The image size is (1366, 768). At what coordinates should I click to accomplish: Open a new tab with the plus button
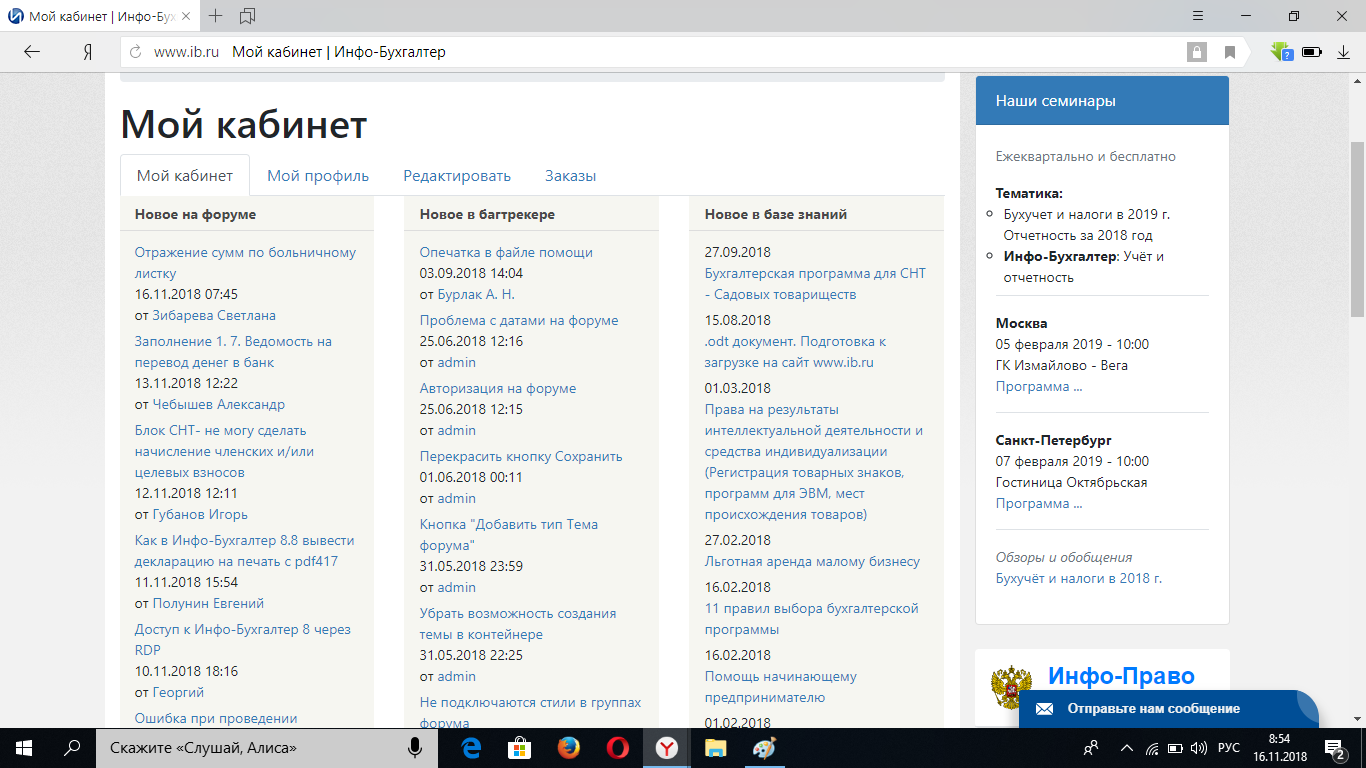point(216,16)
